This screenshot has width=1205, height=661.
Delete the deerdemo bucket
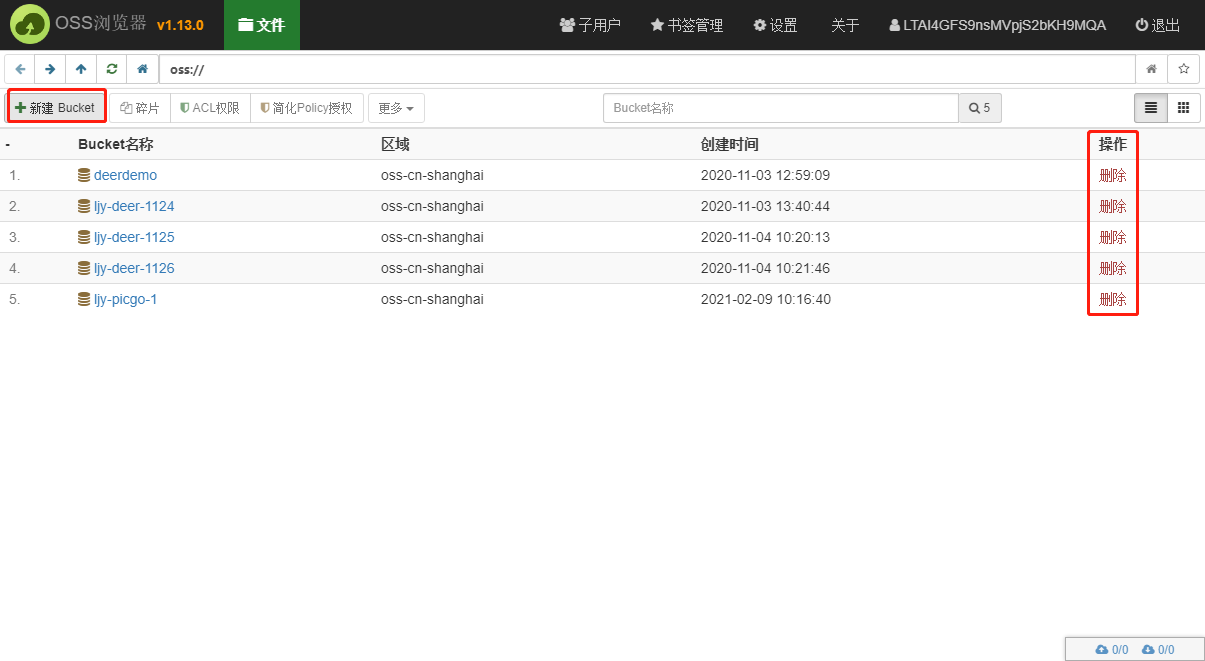pyautogui.click(x=1112, y=175)
